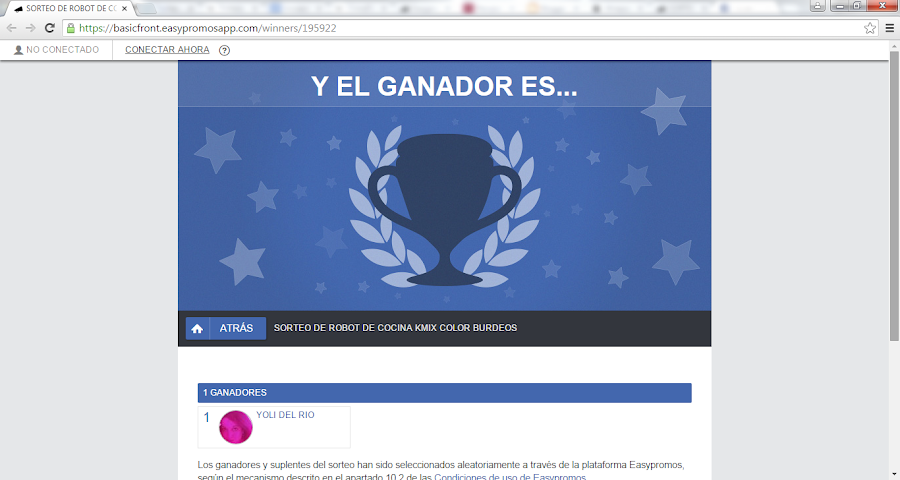This screenshot has height=480, width=900.
Task: Minimize the Chrome window
Action: click(840, 6)
